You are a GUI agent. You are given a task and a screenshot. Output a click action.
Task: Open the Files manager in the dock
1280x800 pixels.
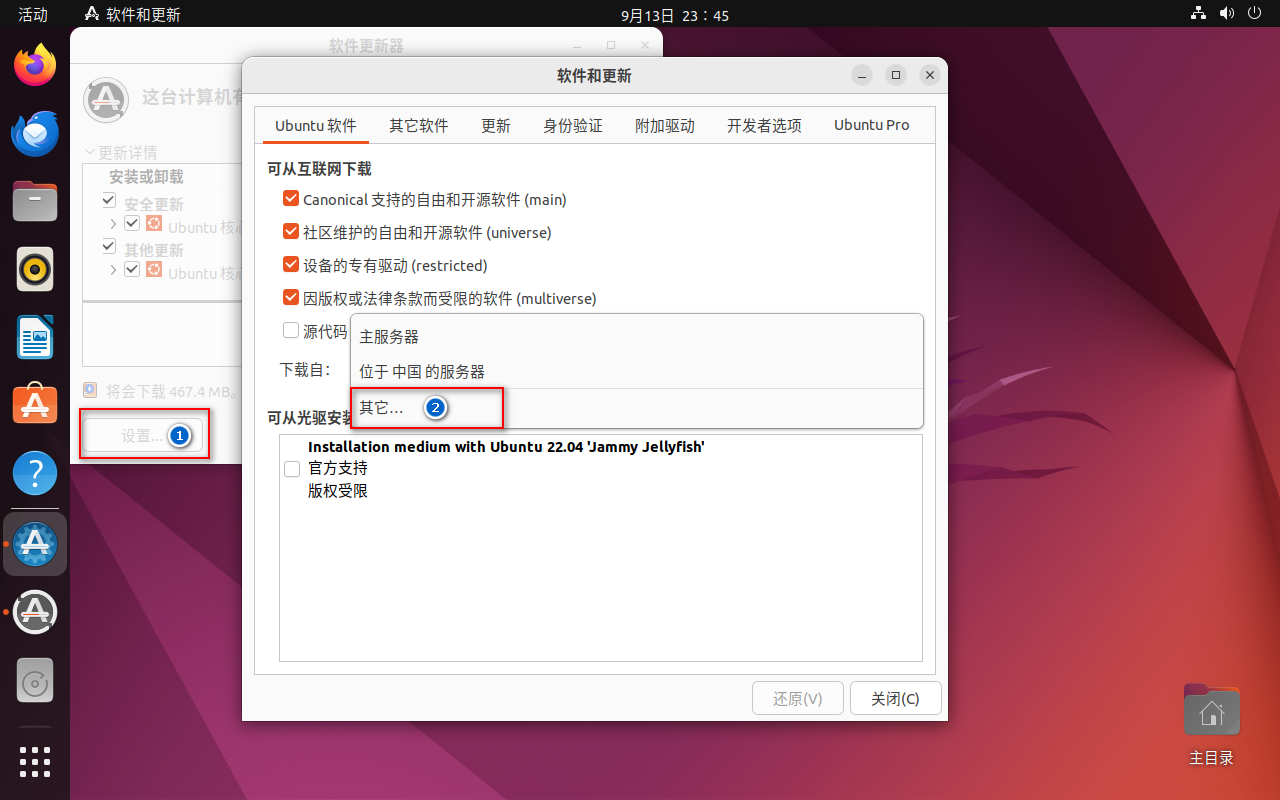[35, 201]
